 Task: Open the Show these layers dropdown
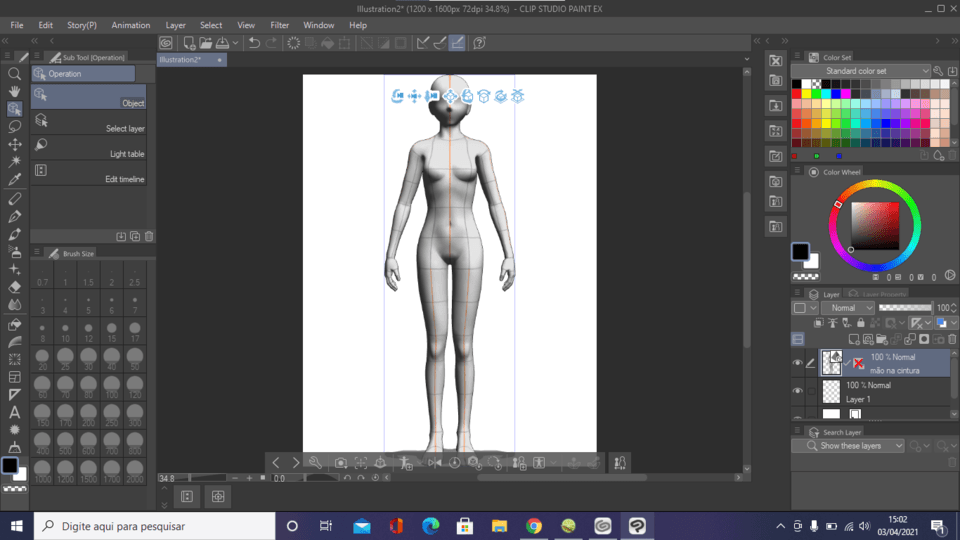tap(847, 446)
